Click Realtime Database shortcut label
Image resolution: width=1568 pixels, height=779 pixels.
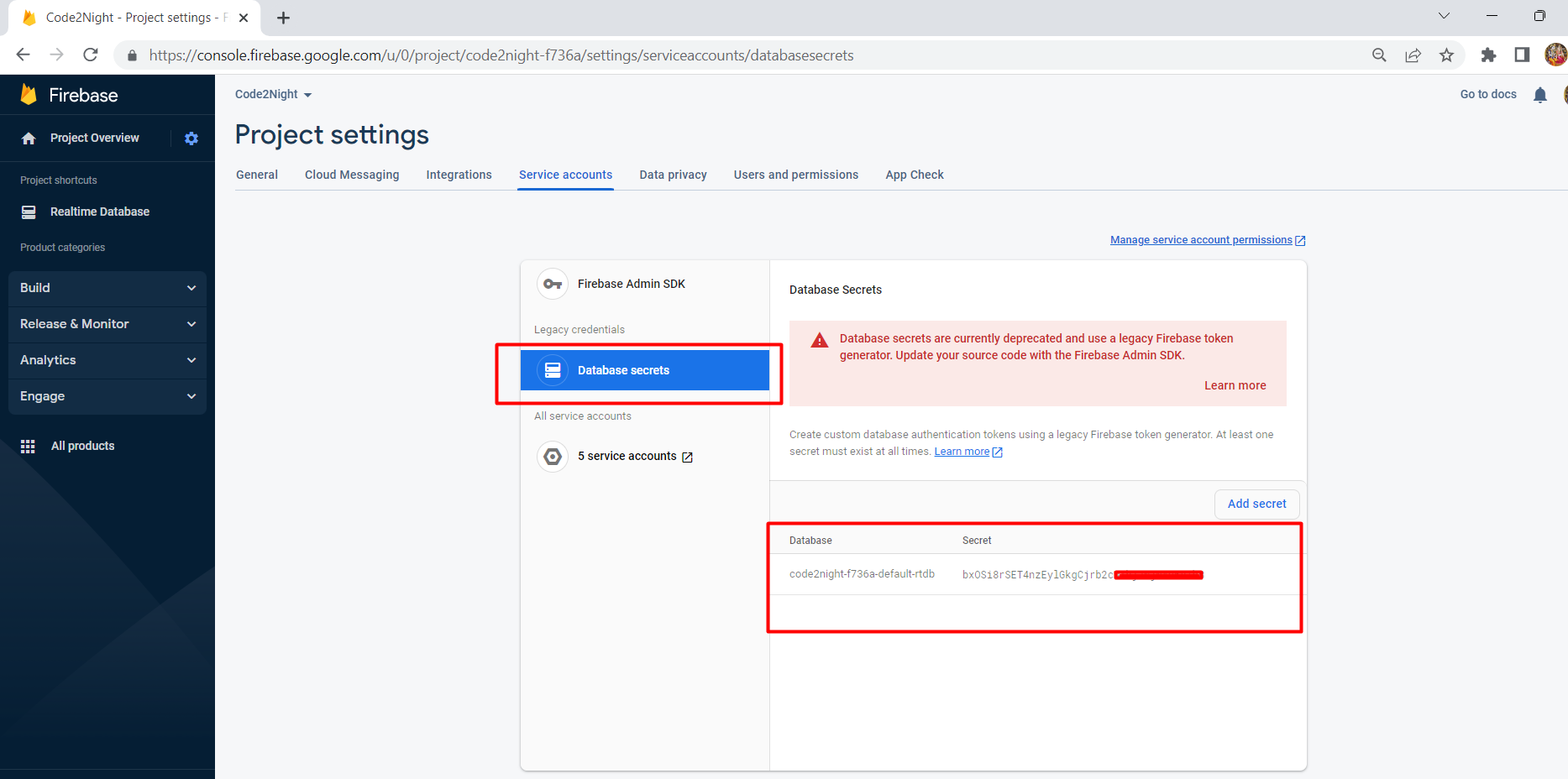coord(100,212)
